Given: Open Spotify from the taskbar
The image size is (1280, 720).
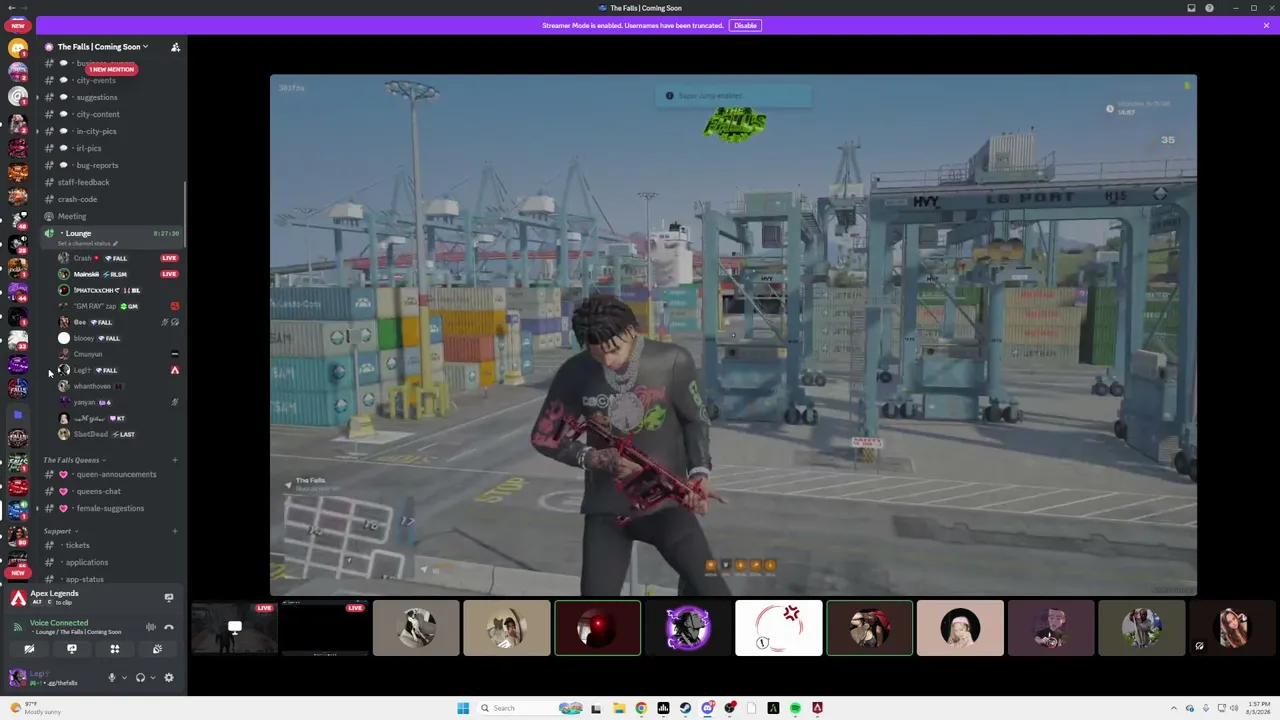Looking at the screenshot, I should pyautogui.click(x=795, y=708).
